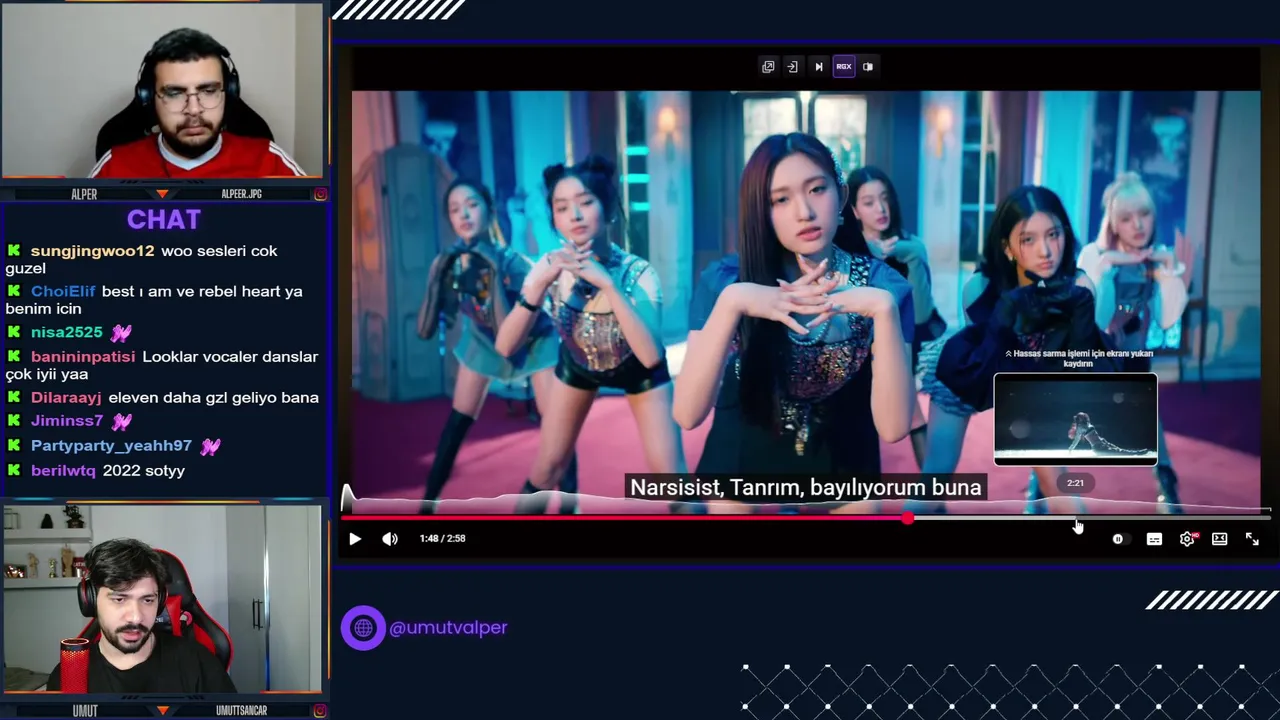Click chat username ChoiElif
1280x720 pixels.
pyautogui.click(x=63, y=291)
